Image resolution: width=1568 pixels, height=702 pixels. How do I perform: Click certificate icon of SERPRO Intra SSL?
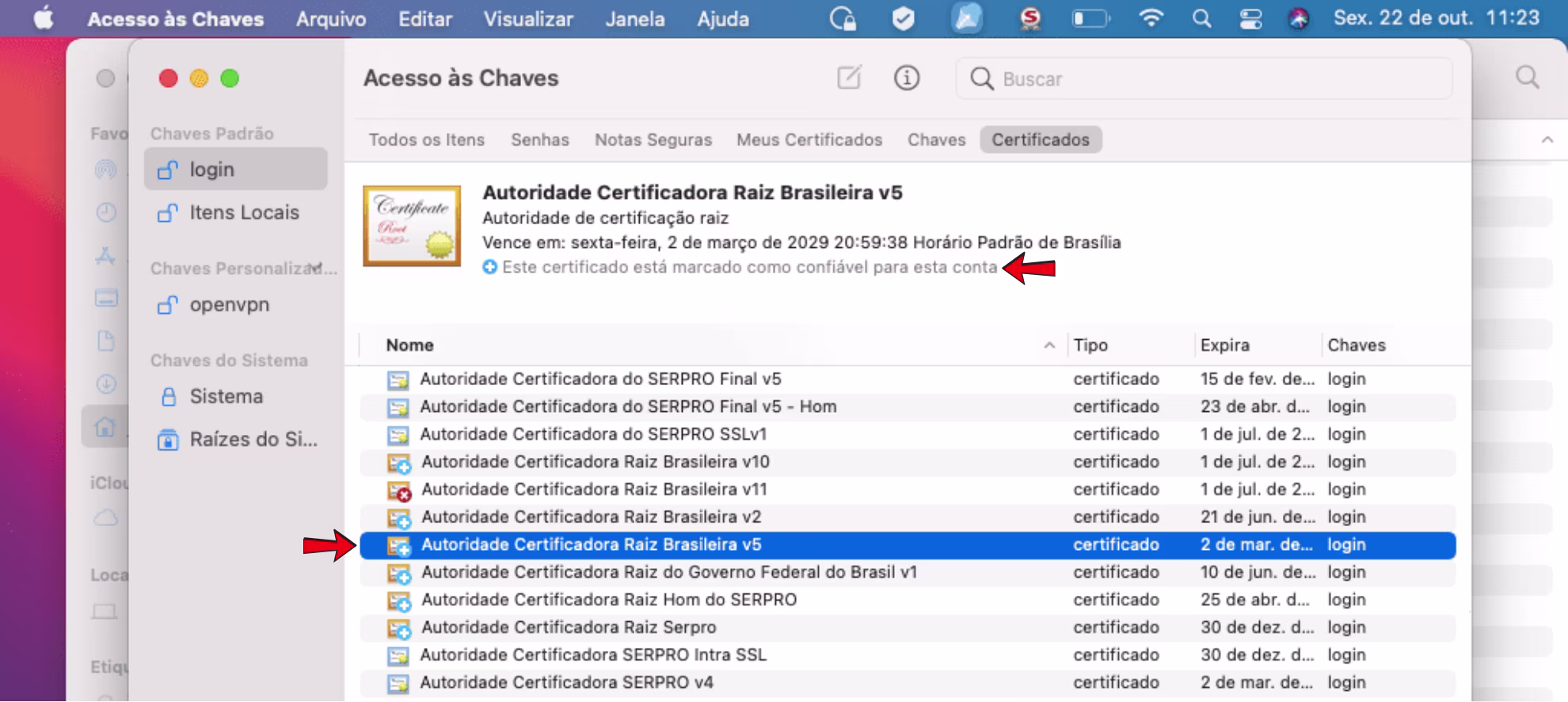(398, 656)
